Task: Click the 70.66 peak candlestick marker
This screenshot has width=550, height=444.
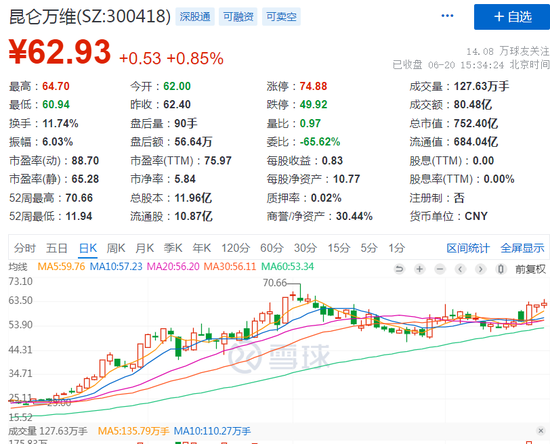Action: click(x=275, y=283)
